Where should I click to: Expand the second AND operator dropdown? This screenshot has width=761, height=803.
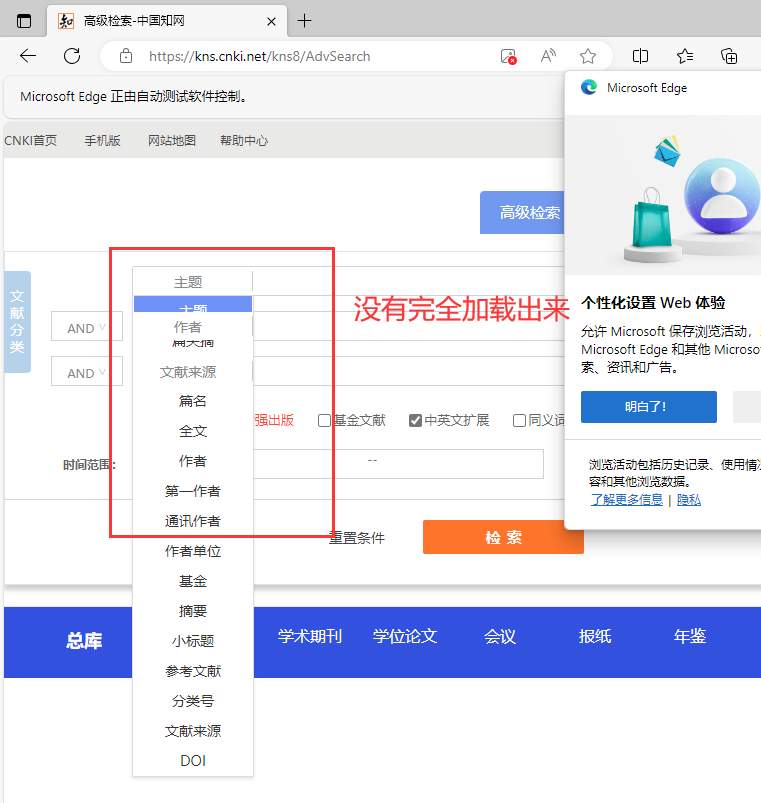(86, 373)
